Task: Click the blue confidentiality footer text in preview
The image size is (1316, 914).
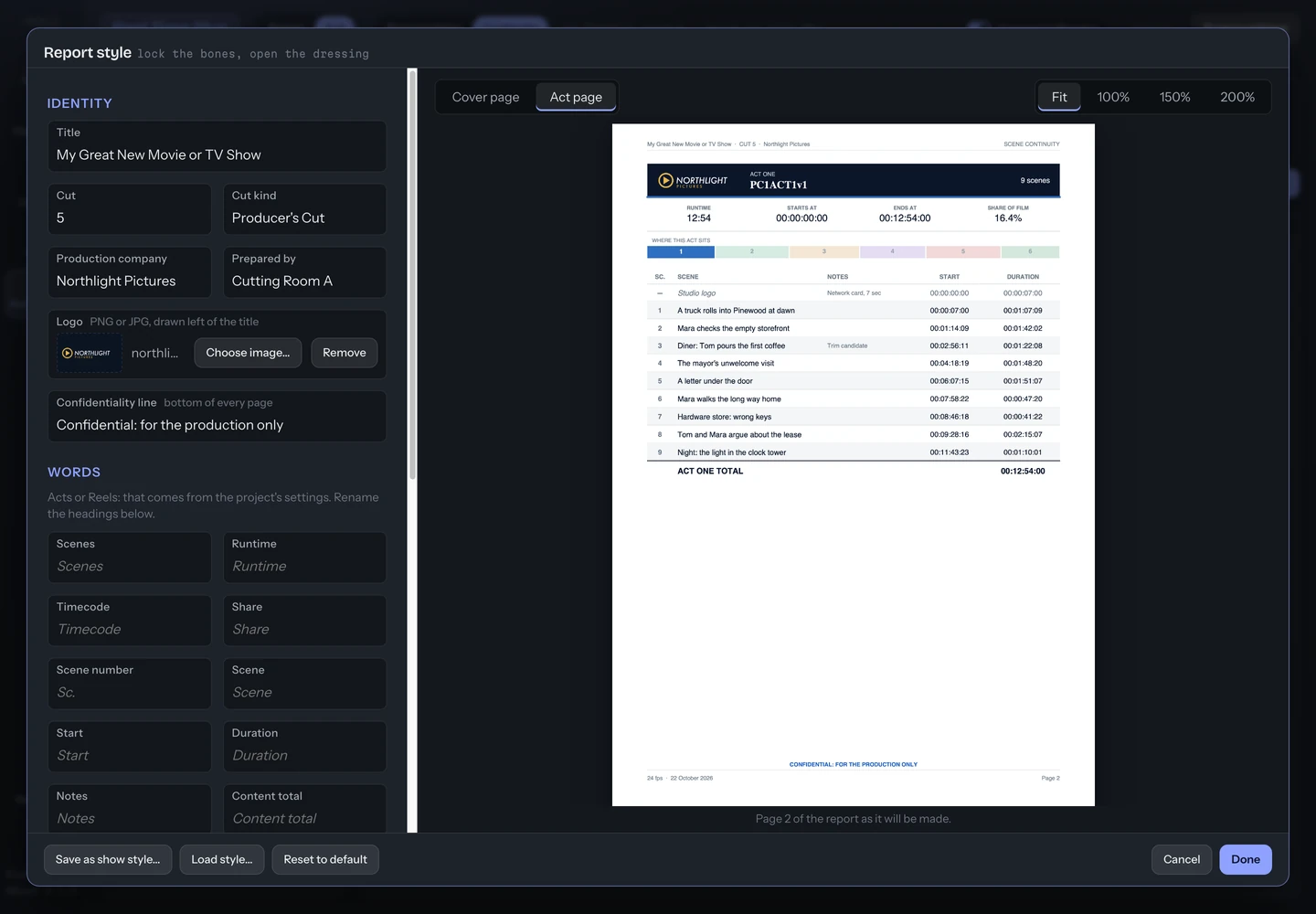Action: click(x=854, y=765)
